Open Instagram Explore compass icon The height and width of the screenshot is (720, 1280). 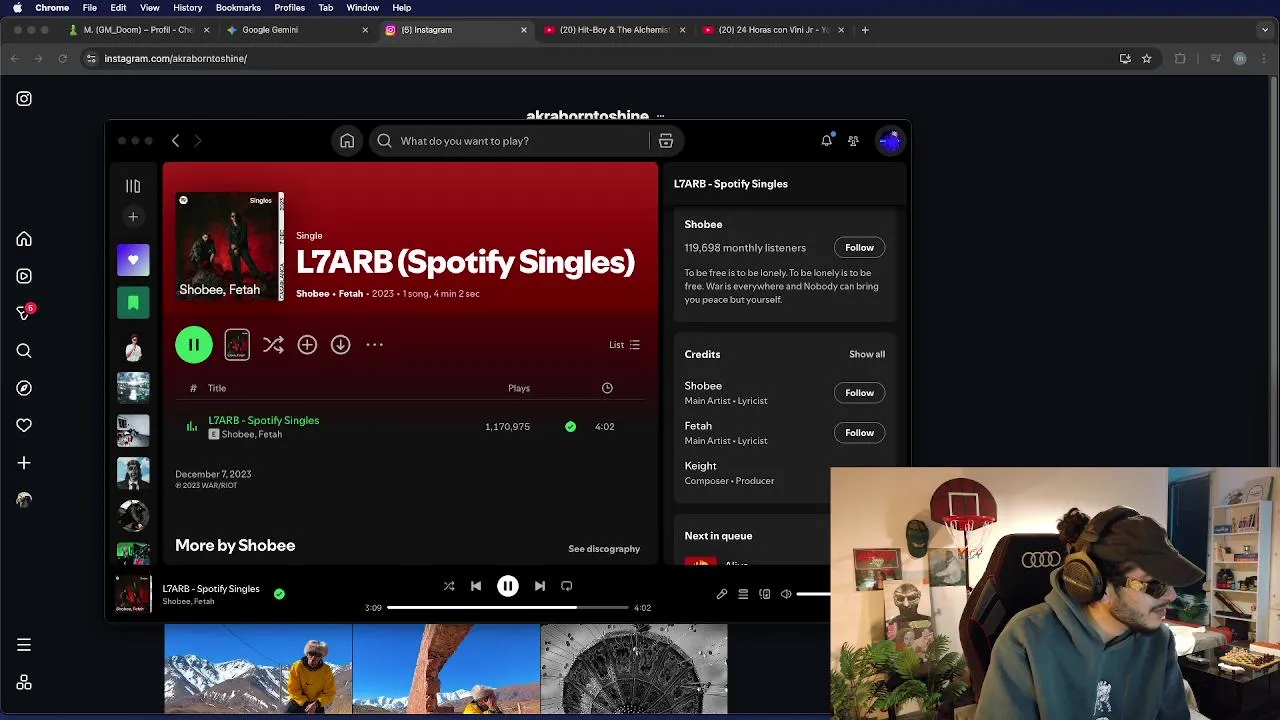[x=24, y=388]
